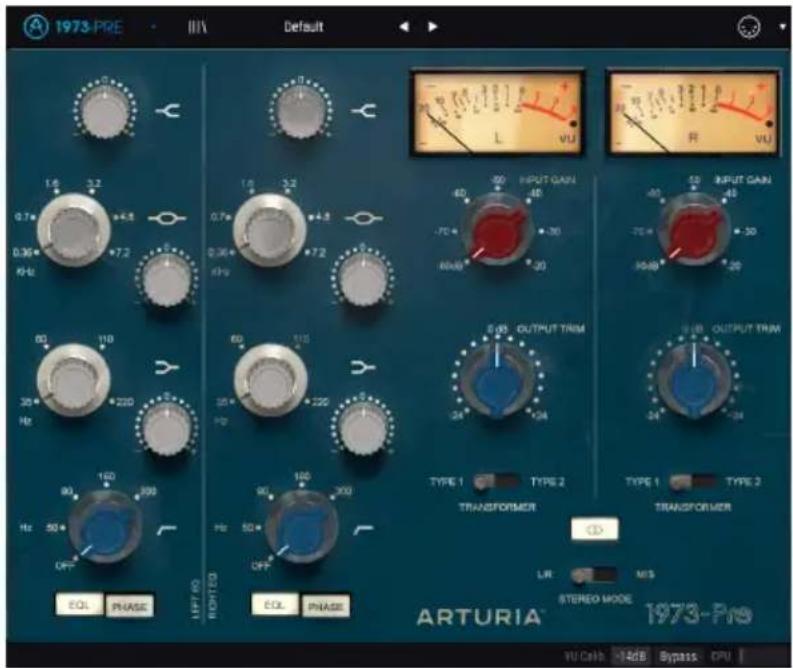Open the VU Calib -14dB value
This screenshot has width=793, height=668.
(x=631, y=656)
